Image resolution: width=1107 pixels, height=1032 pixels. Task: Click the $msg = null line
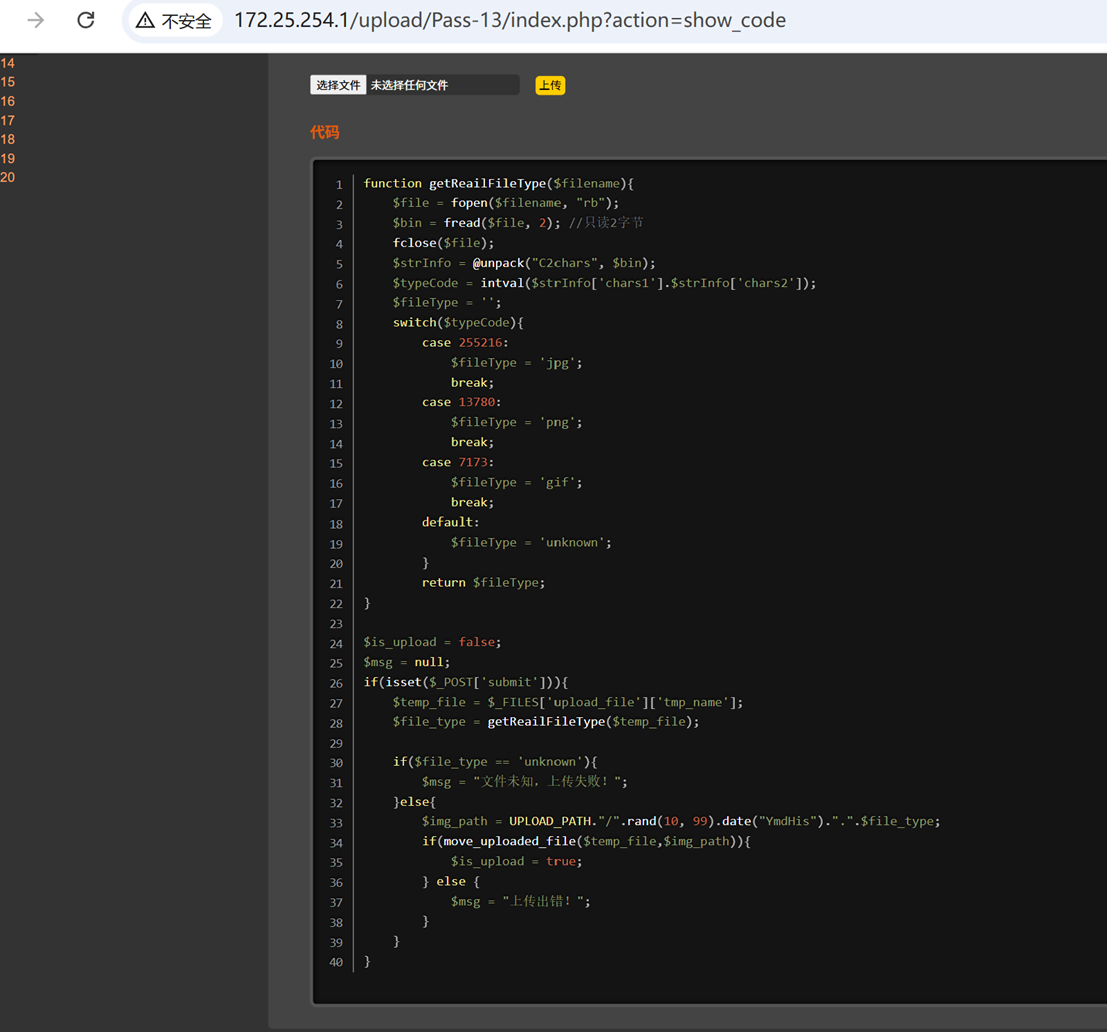[x=407, y=662]
